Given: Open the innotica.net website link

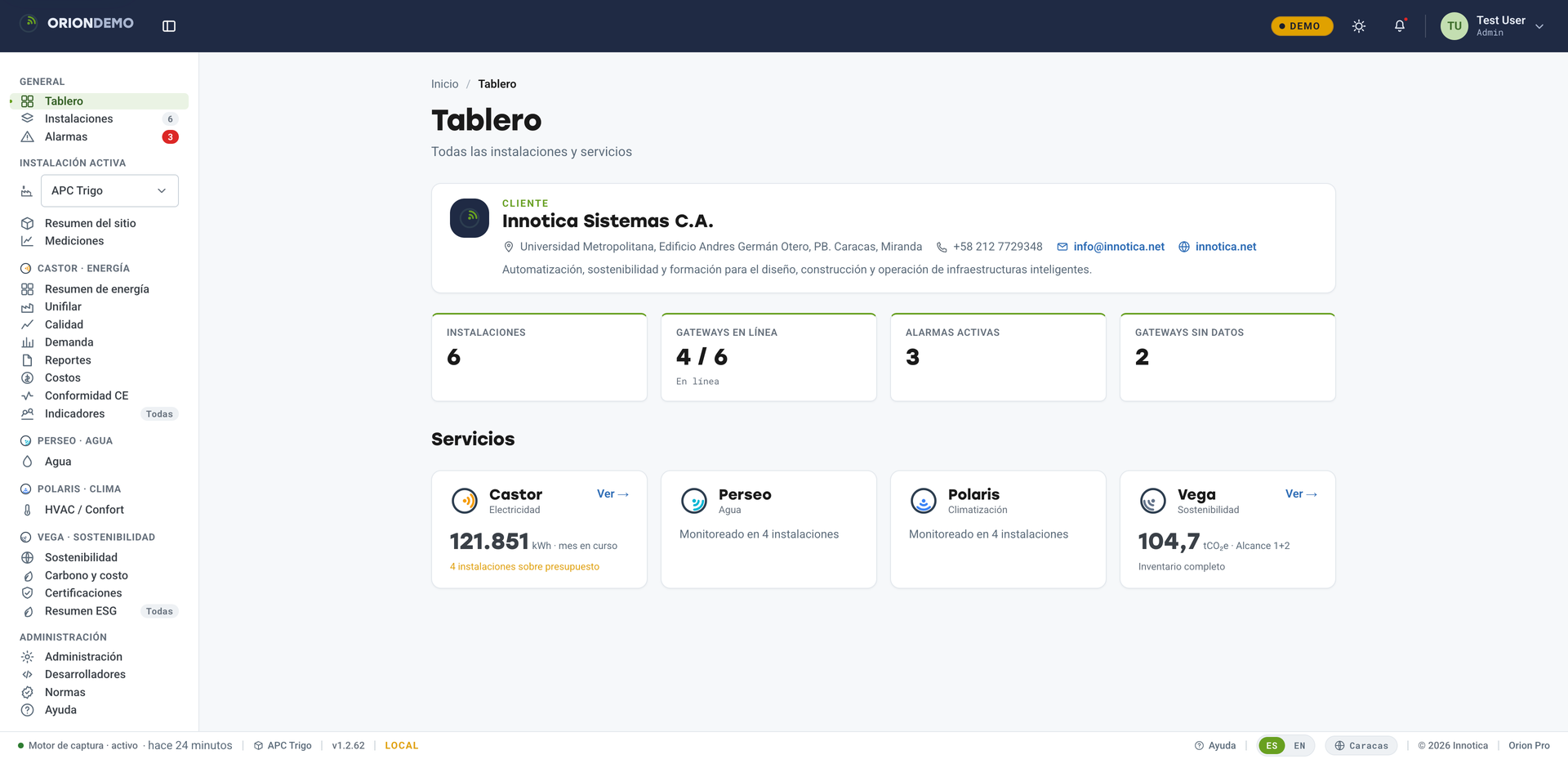Looking at the screenshot, I should (x=1226, y=247).
